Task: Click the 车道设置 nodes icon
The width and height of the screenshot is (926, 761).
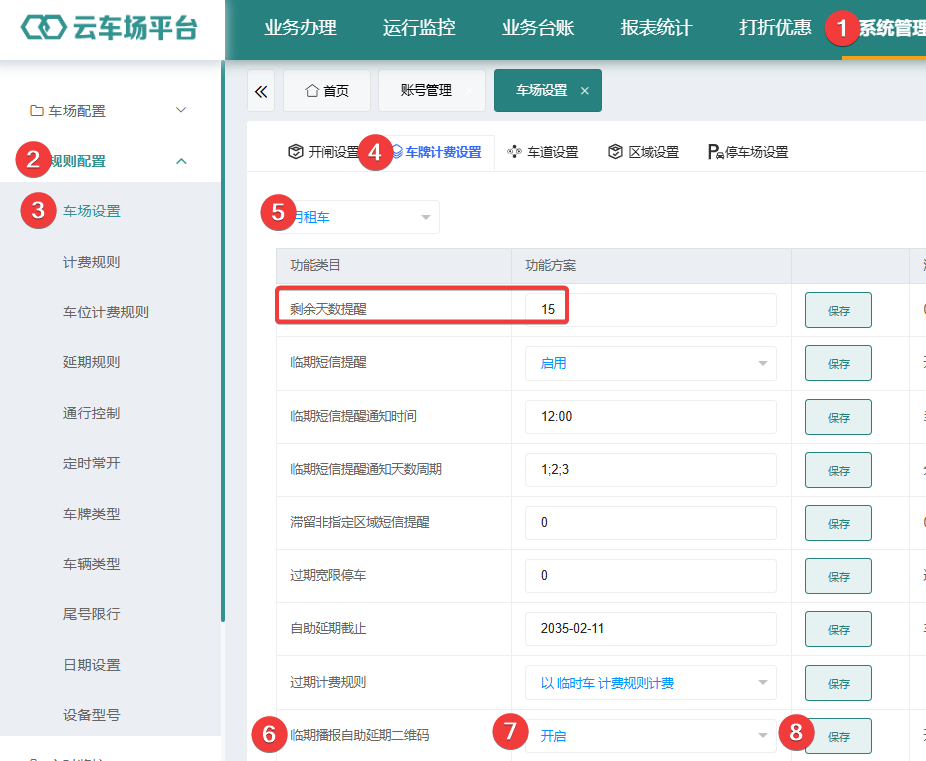Action: [514, 152]
